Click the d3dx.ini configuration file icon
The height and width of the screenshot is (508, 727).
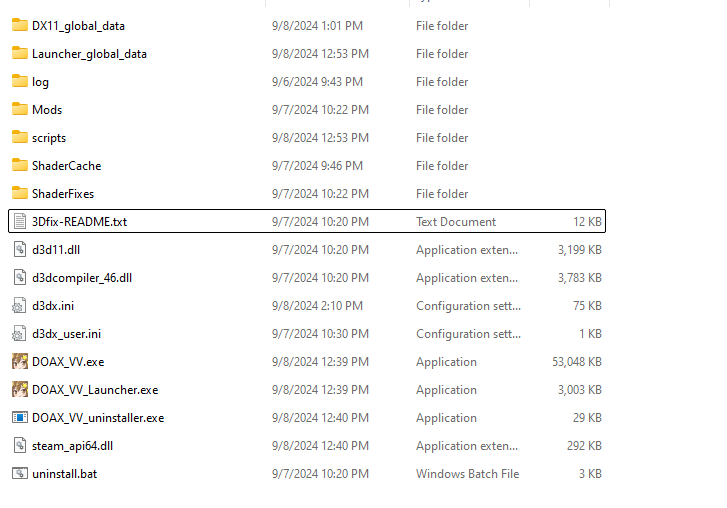[19, 306]
